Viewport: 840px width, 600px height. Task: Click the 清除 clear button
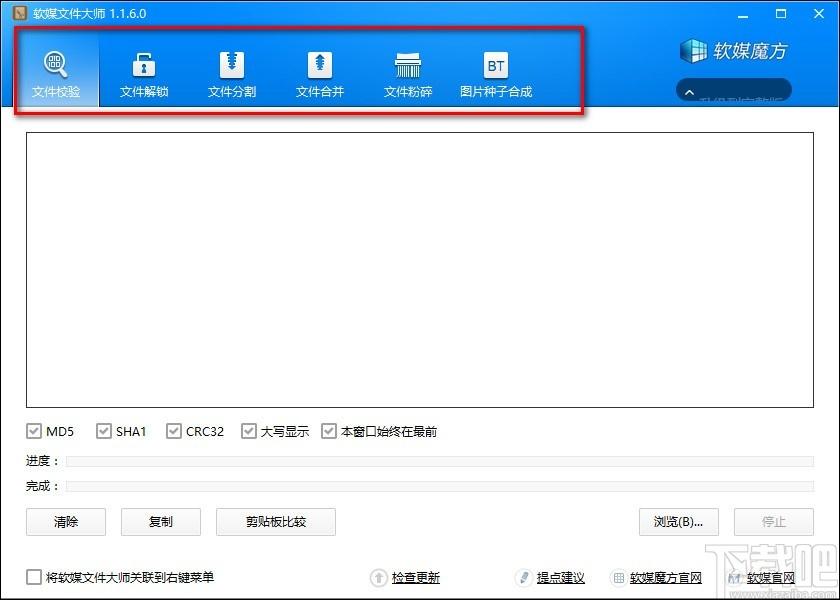click(66, 522)
